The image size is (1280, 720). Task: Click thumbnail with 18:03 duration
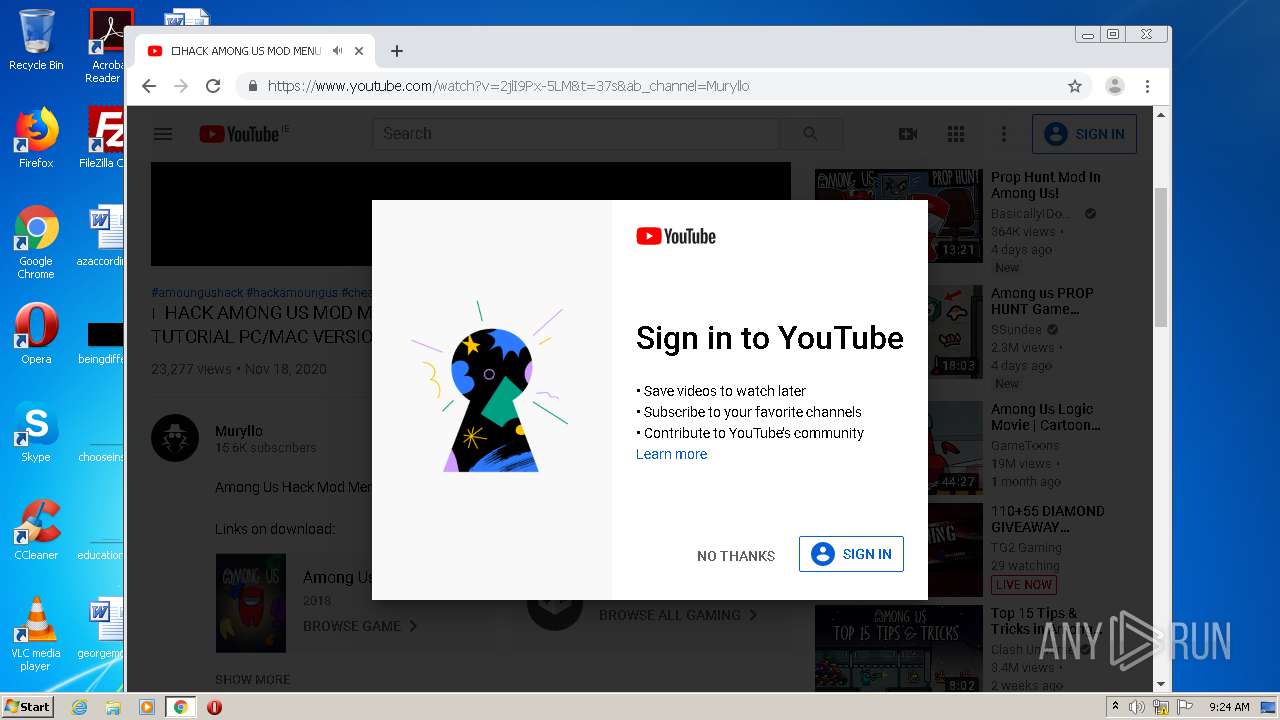coord(899,331)
